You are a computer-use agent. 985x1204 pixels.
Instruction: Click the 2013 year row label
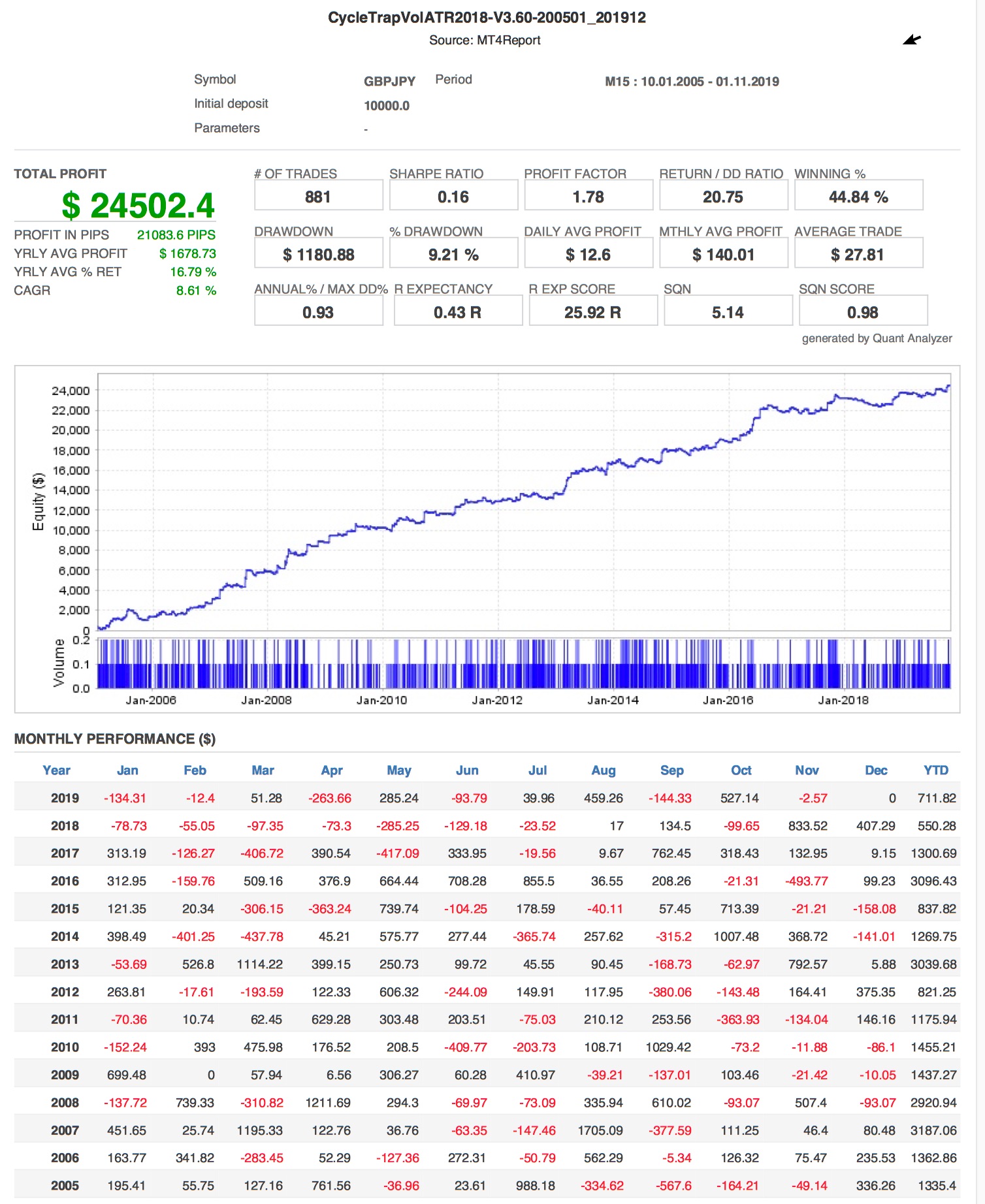click(65, 964)
